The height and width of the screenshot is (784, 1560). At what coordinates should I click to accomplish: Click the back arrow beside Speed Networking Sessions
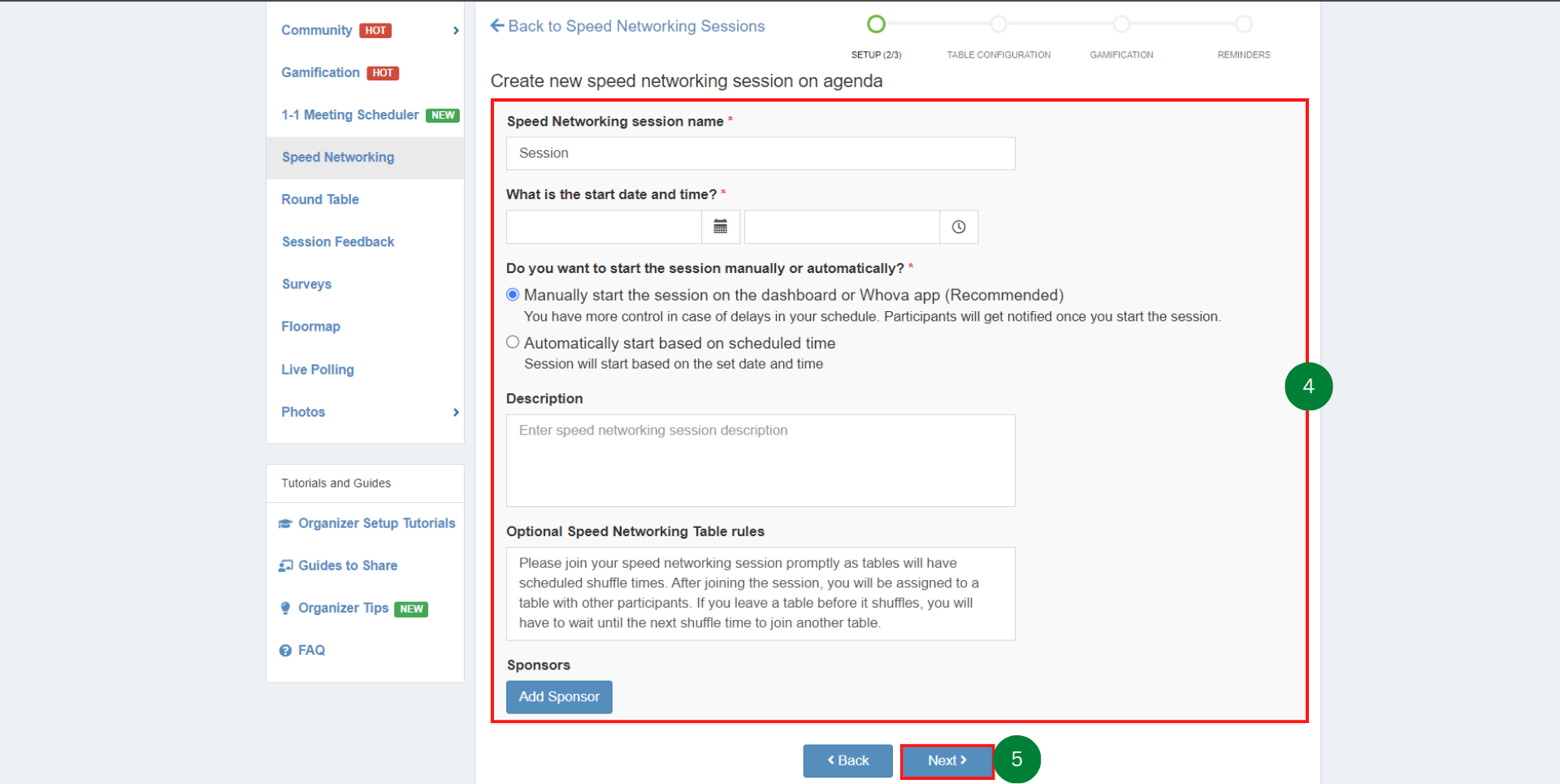tap(496, 25)
